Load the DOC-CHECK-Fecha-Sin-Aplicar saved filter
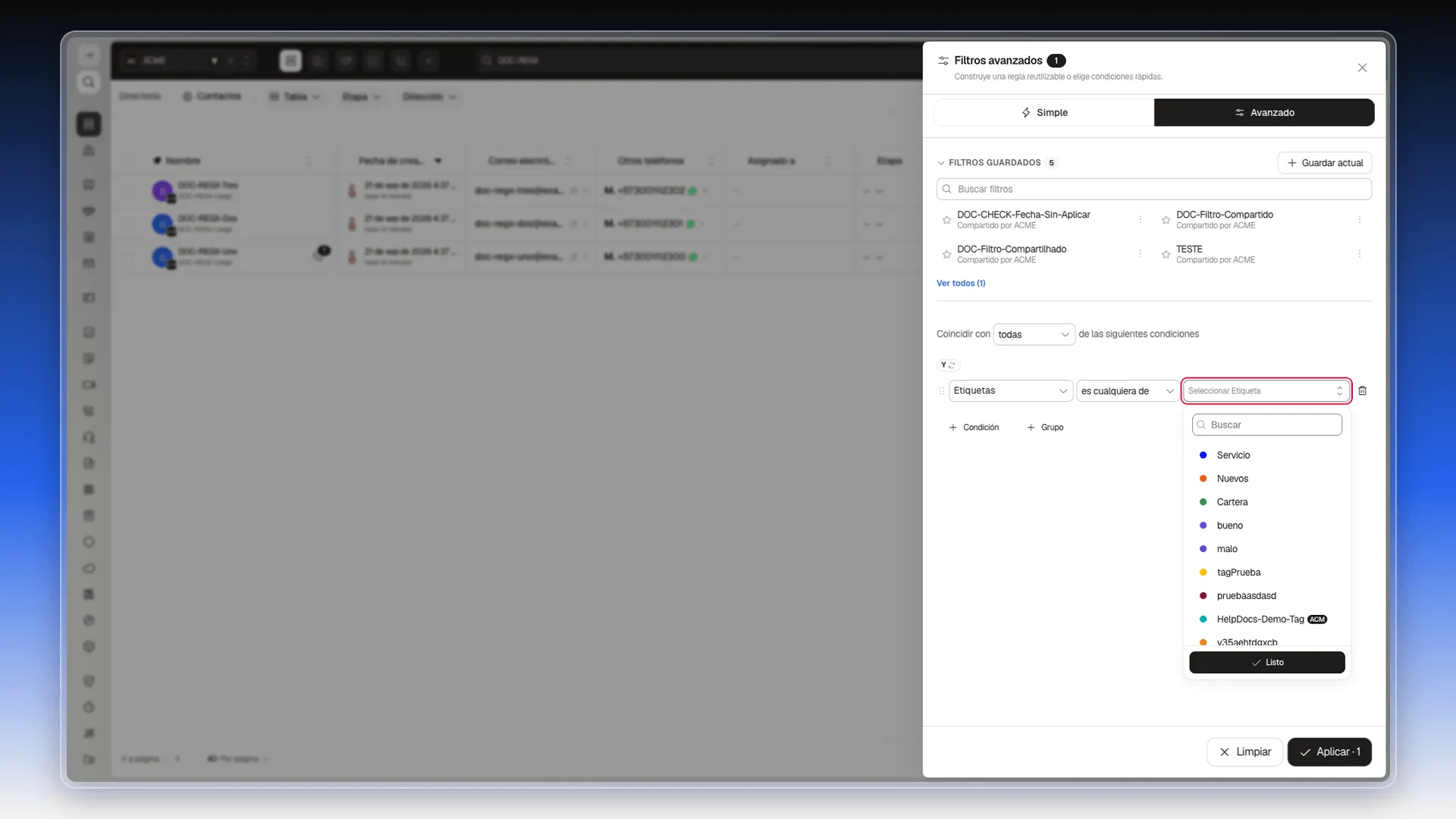 [1023, 220]
